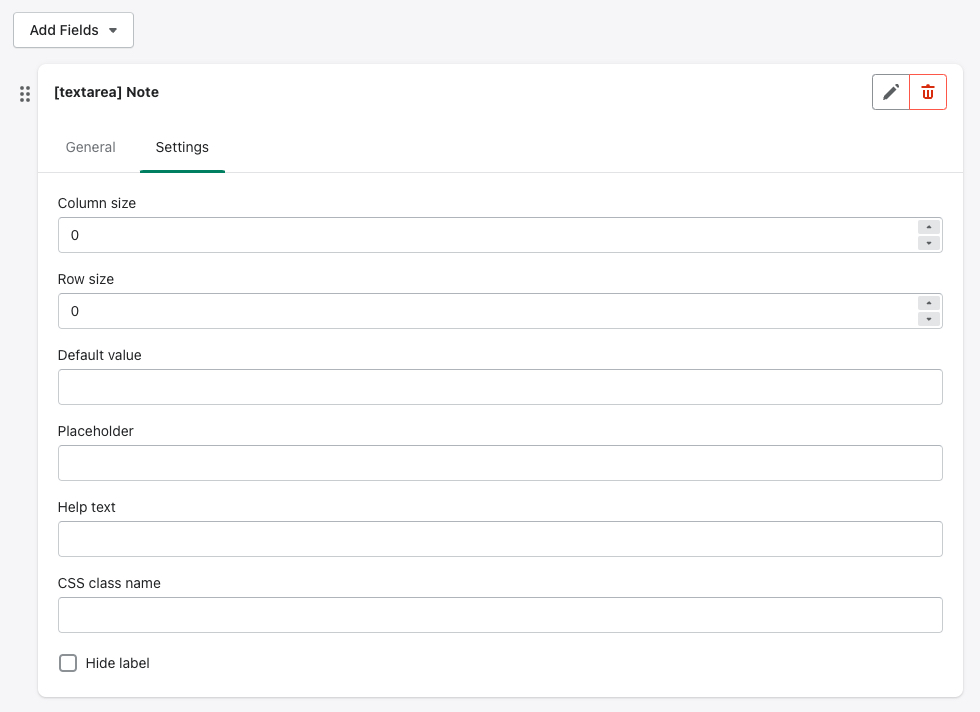
Task: Click the caret arrow on Add Fields
Action: click(113, 31)
